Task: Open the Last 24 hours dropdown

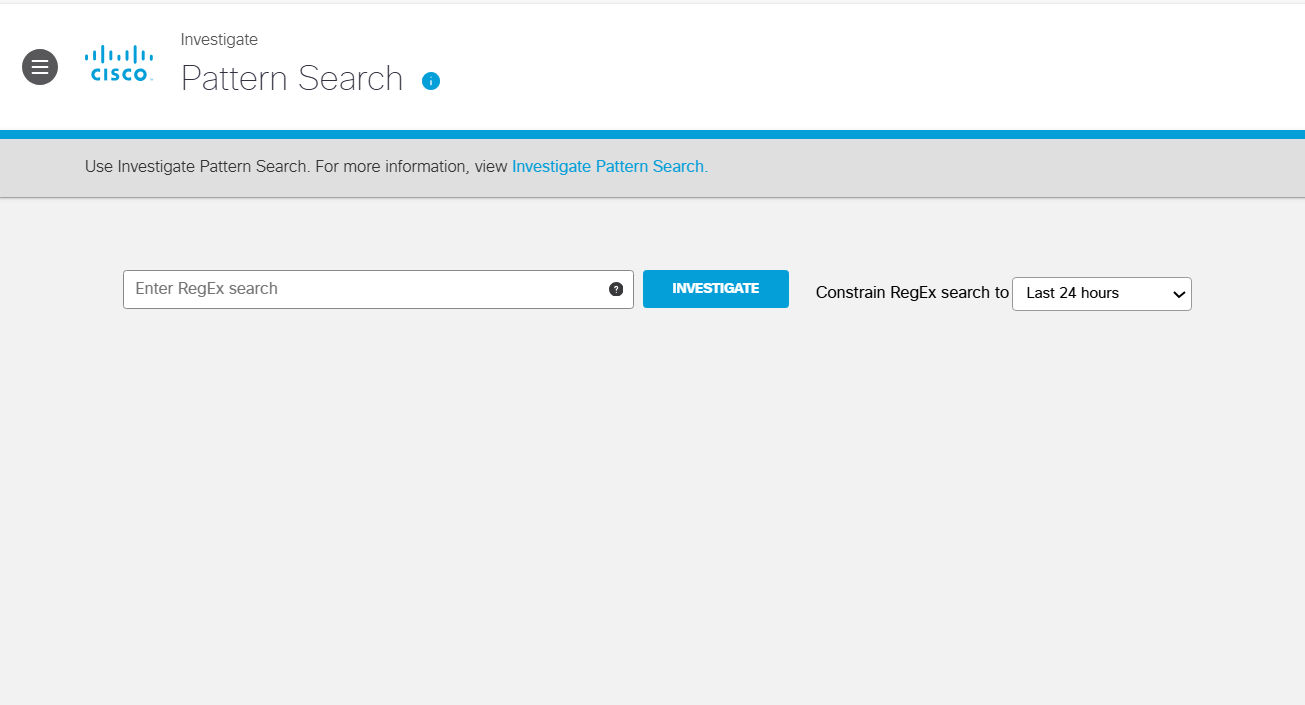Action: click(1102, 294)
